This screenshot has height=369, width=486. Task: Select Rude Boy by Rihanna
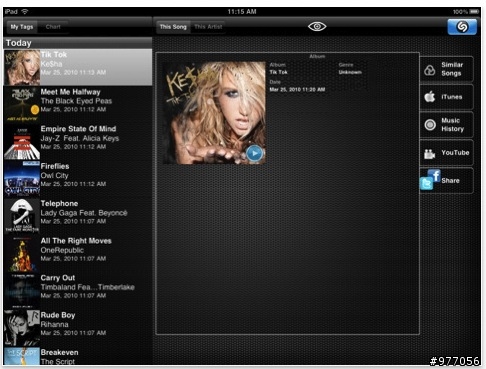[x=78, y=328]
